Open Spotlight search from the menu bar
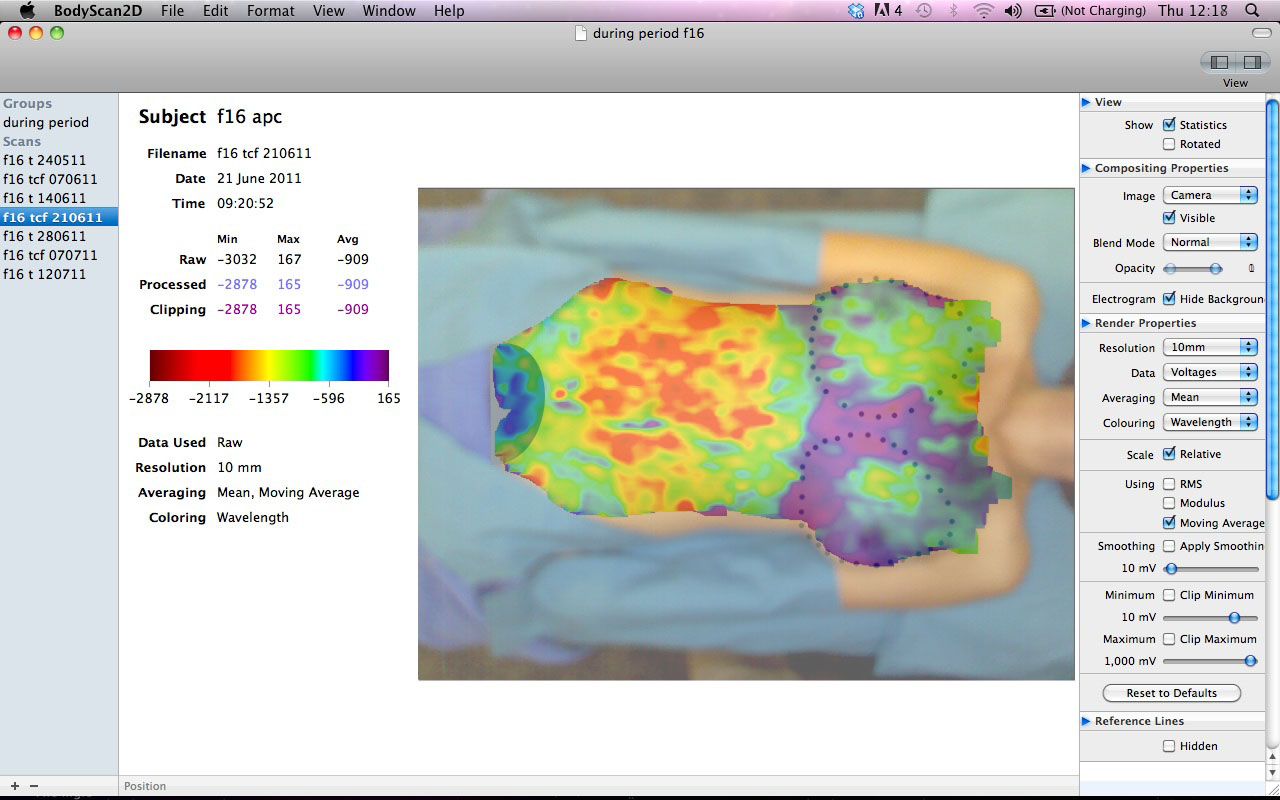The height and width of the screenshot is (800, 1280). pos(1250,11)
